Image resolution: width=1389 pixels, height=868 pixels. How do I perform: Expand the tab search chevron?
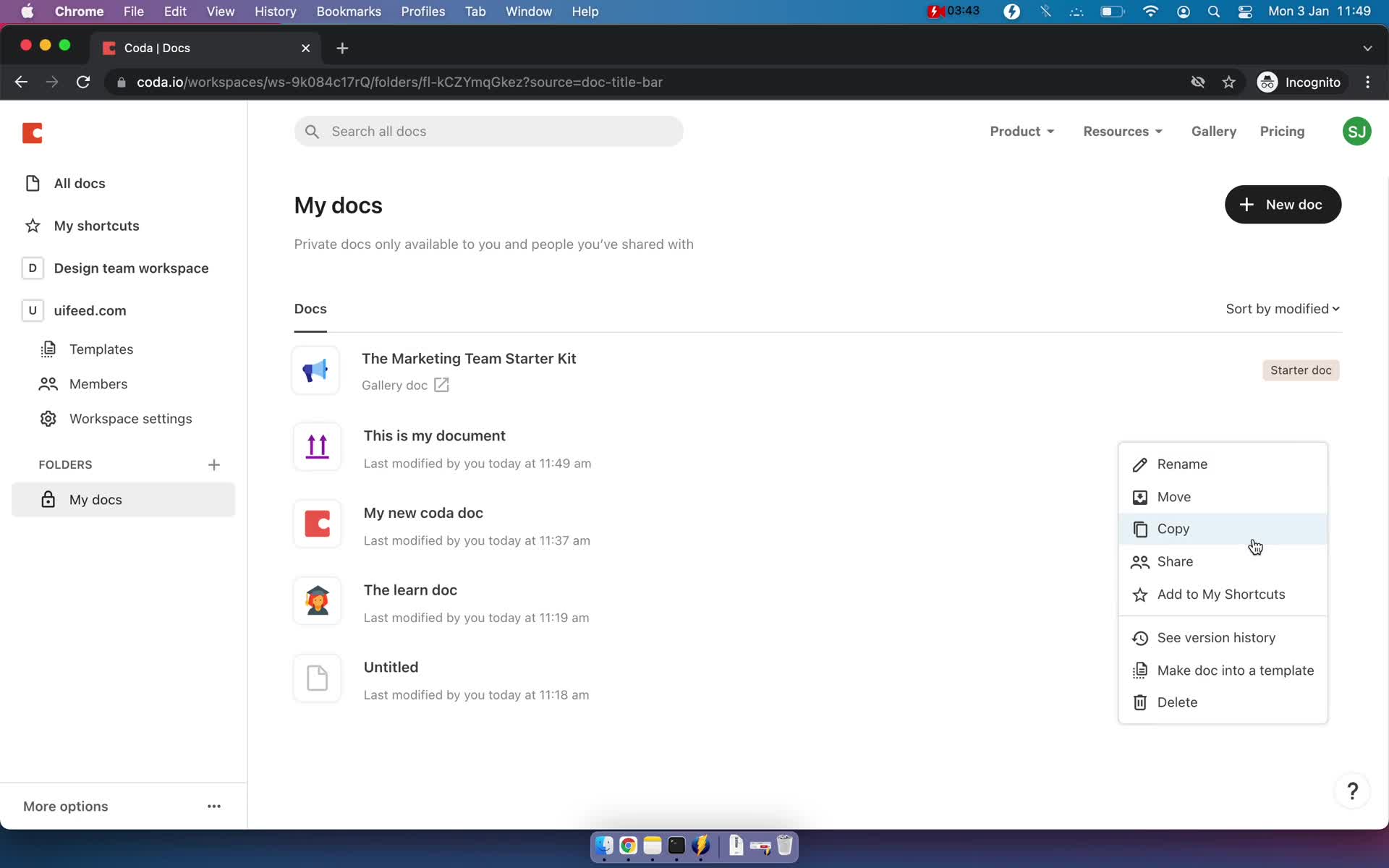click(1367, 48)
